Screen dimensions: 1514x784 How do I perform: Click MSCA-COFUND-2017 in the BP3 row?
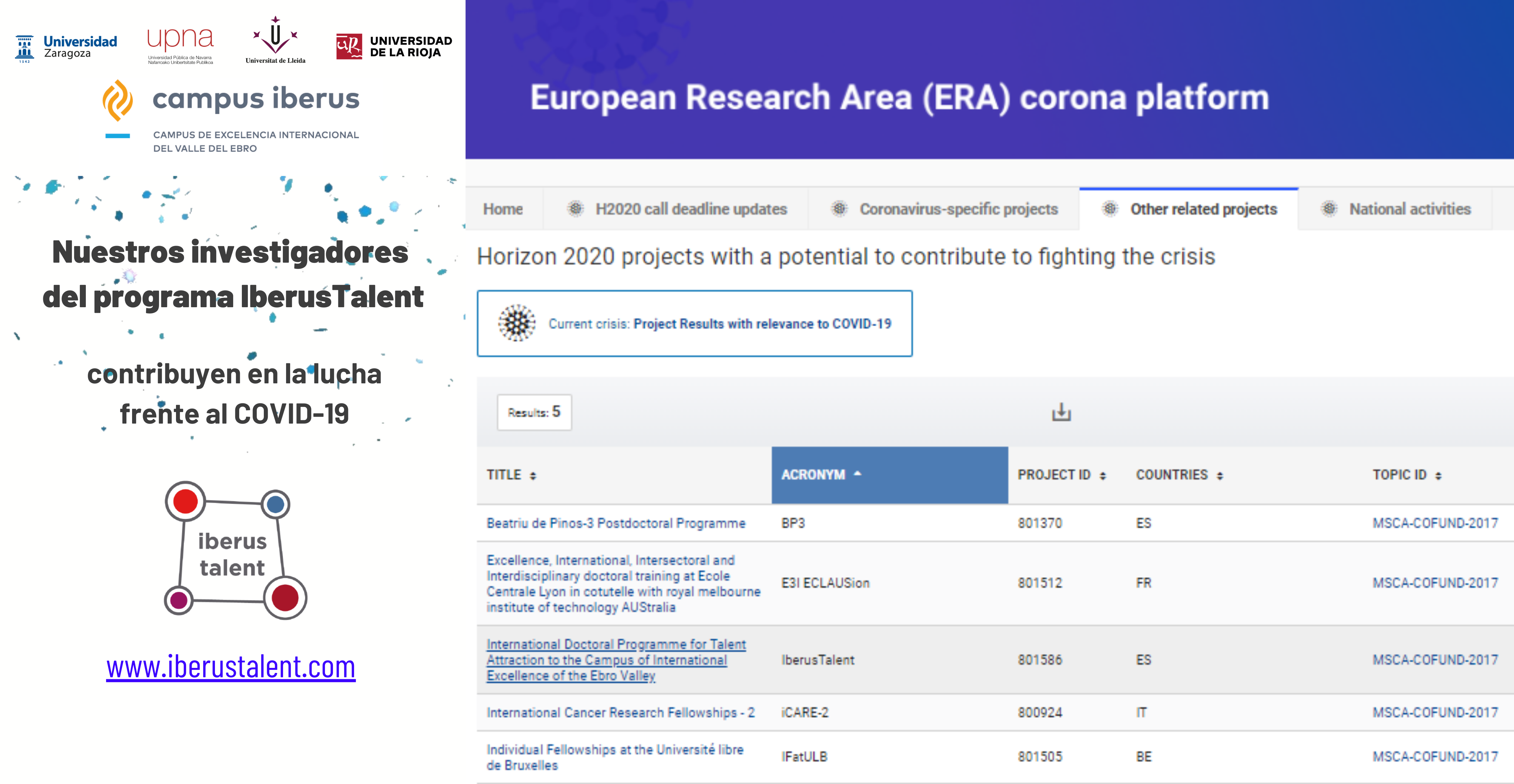tap(1435, 523)
